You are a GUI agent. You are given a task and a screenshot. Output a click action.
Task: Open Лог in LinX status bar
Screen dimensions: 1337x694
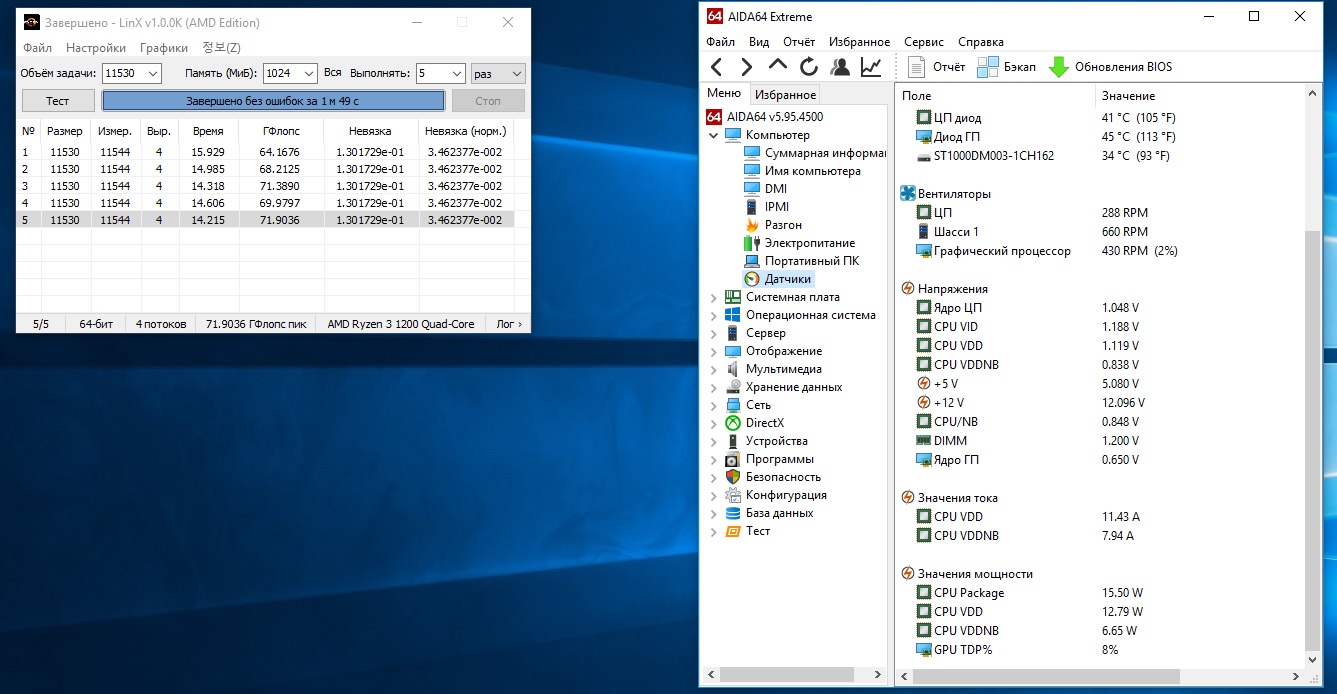click(509, 324)
